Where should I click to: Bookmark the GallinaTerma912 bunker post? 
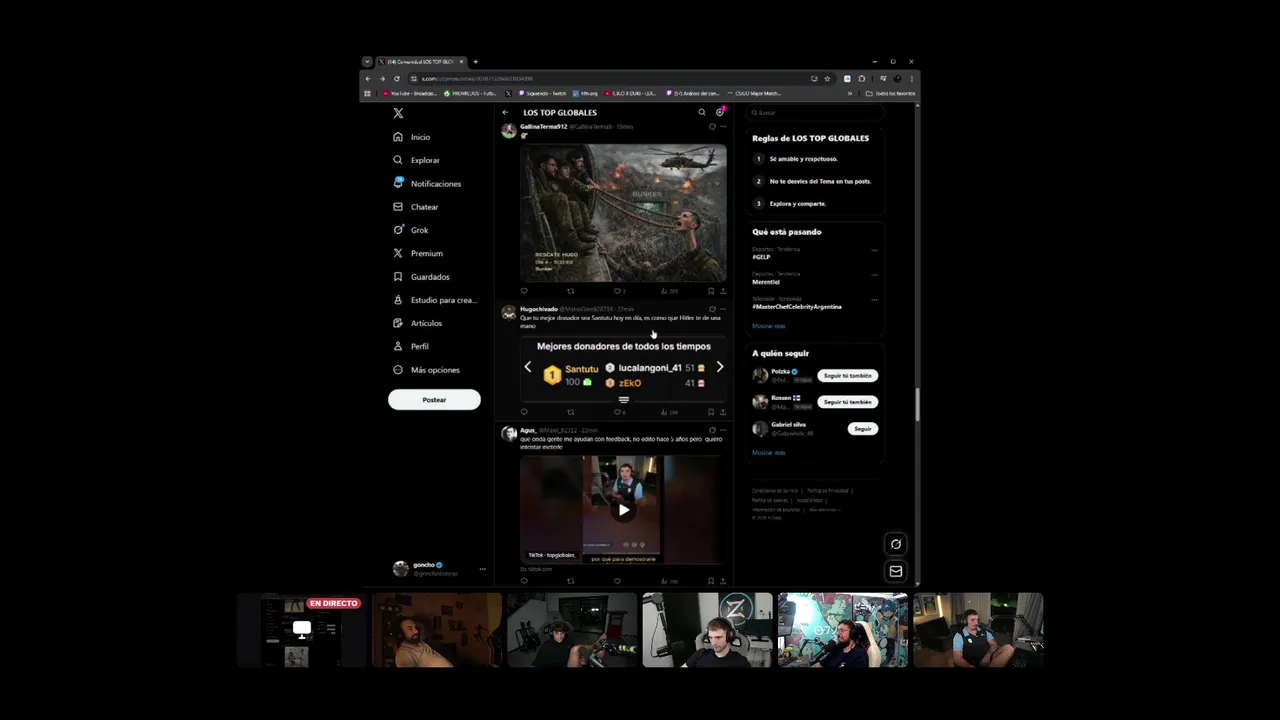711,291
